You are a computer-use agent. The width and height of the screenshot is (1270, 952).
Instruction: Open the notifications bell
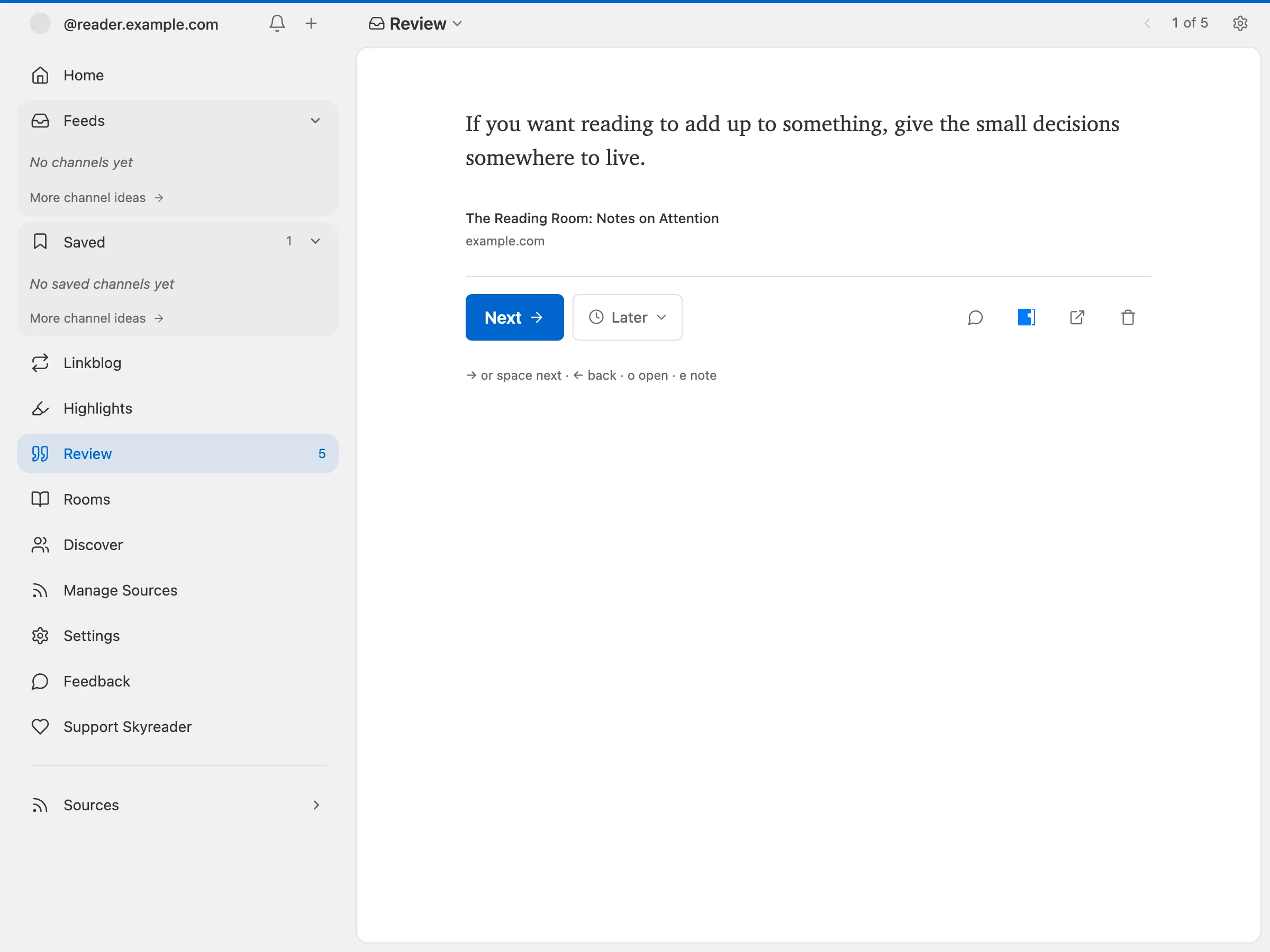(x=277, y=23)
